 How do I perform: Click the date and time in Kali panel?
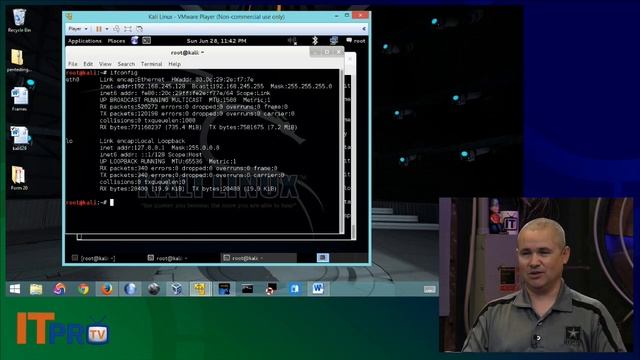[x=216, y=41]
